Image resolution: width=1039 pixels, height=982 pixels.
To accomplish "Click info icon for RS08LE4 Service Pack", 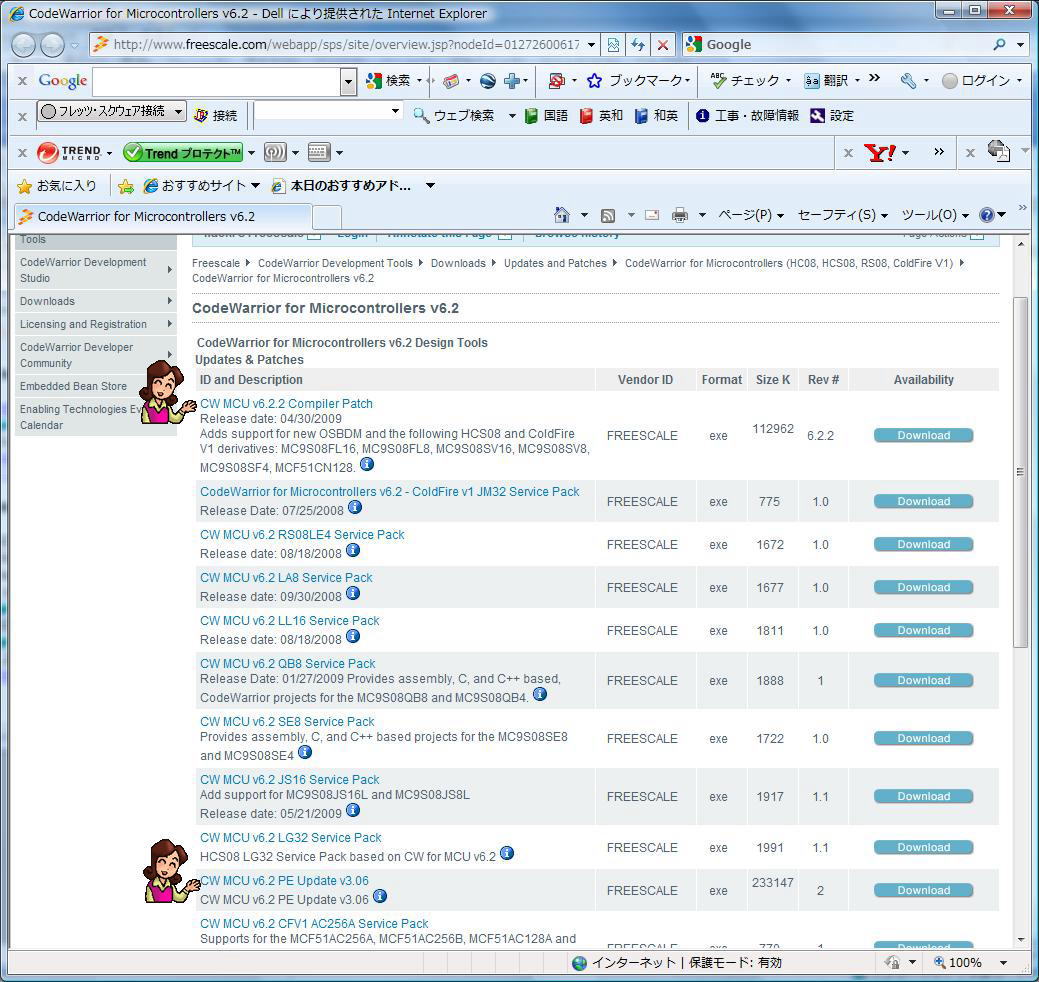I will point(353,551).
